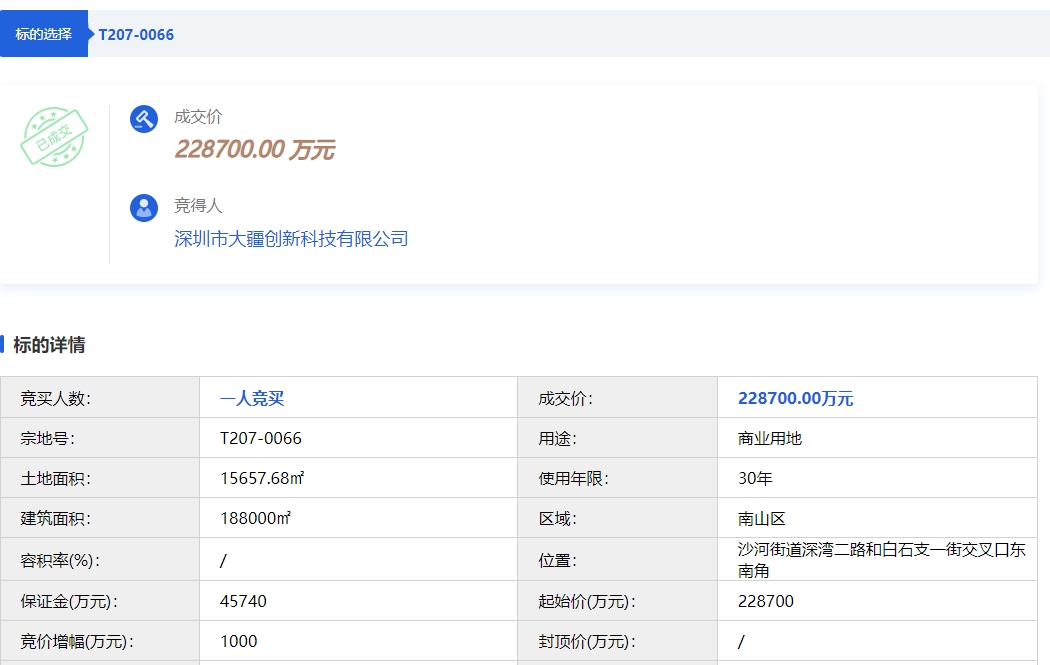Click the 标的选择 breadcrumb tab

[x=44, y=34]
